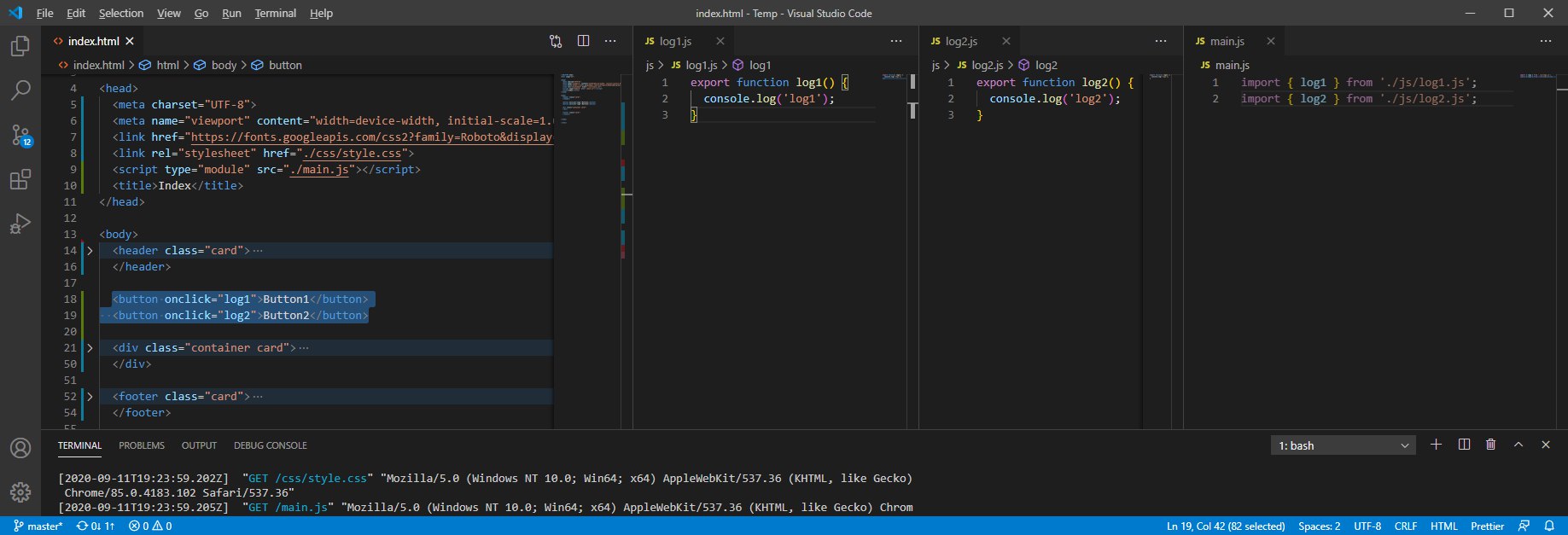Open the Go menu
This screenshot has height=535, width=1568.
201,13
